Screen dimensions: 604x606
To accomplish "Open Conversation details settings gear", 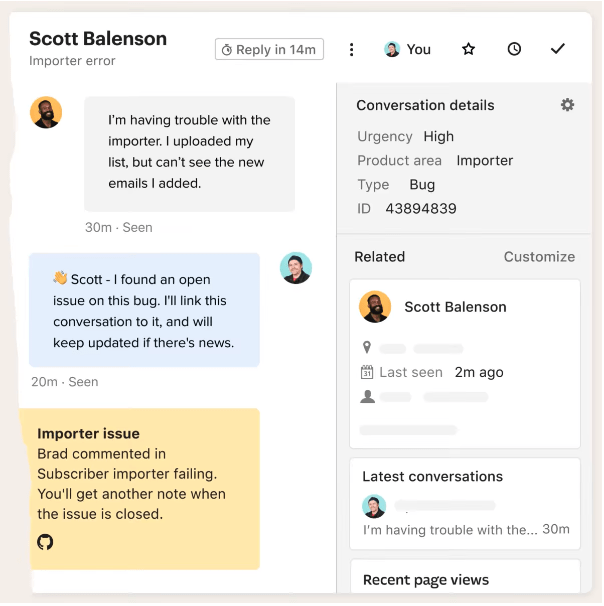I will pyautogui.click(x=567, y=105).
